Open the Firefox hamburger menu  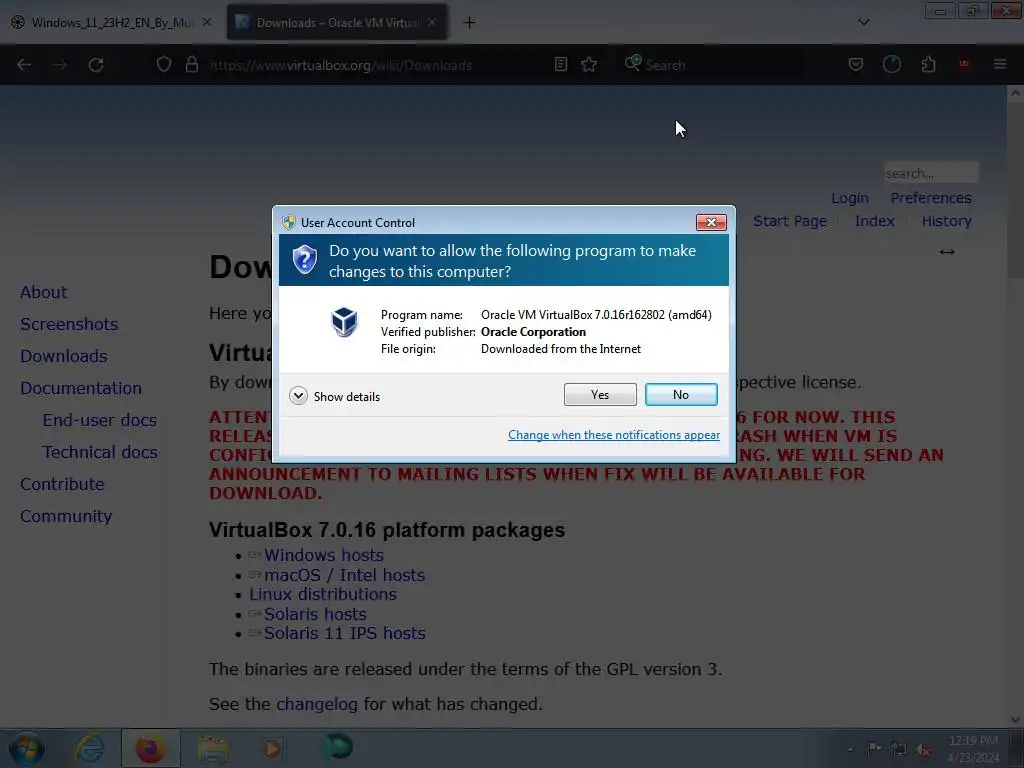pyautogui.click(x=1000, y=65)
